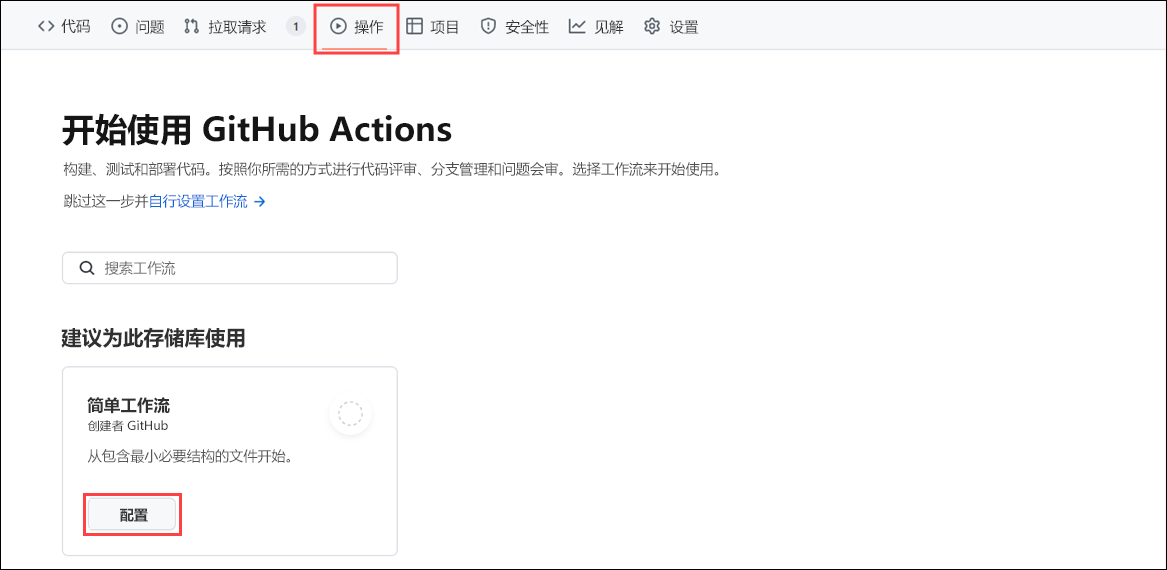Viewport: 1167px width, 570px height.
Task: Click the pull request icon beside 拉取请求
Action: pyautogui.click(x=191, y=27)
